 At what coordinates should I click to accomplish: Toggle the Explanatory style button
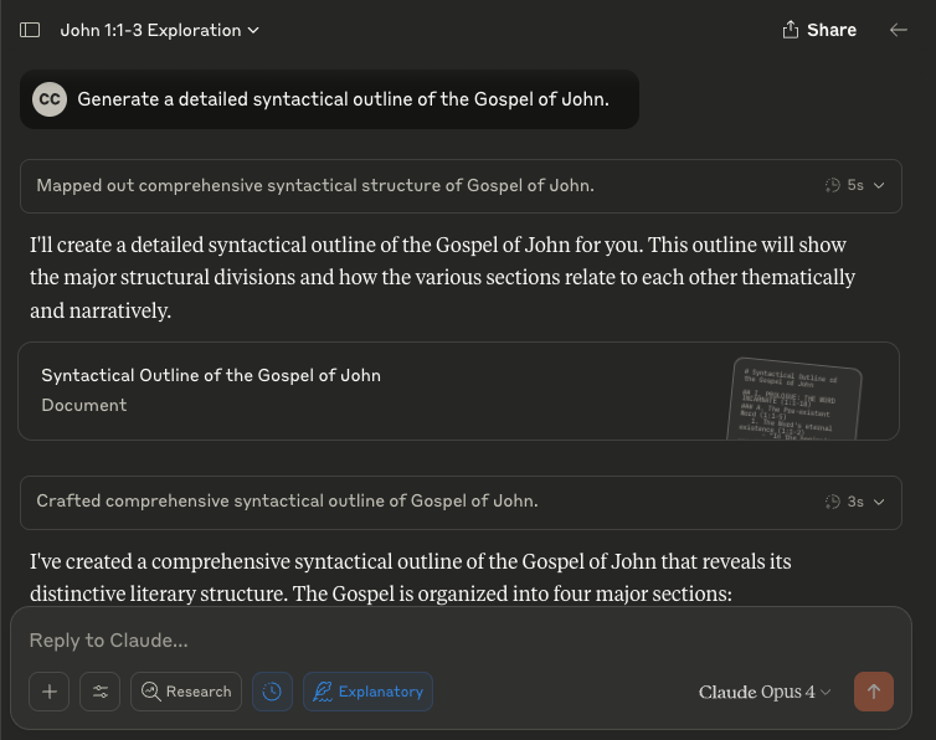(x=368, y=691)
